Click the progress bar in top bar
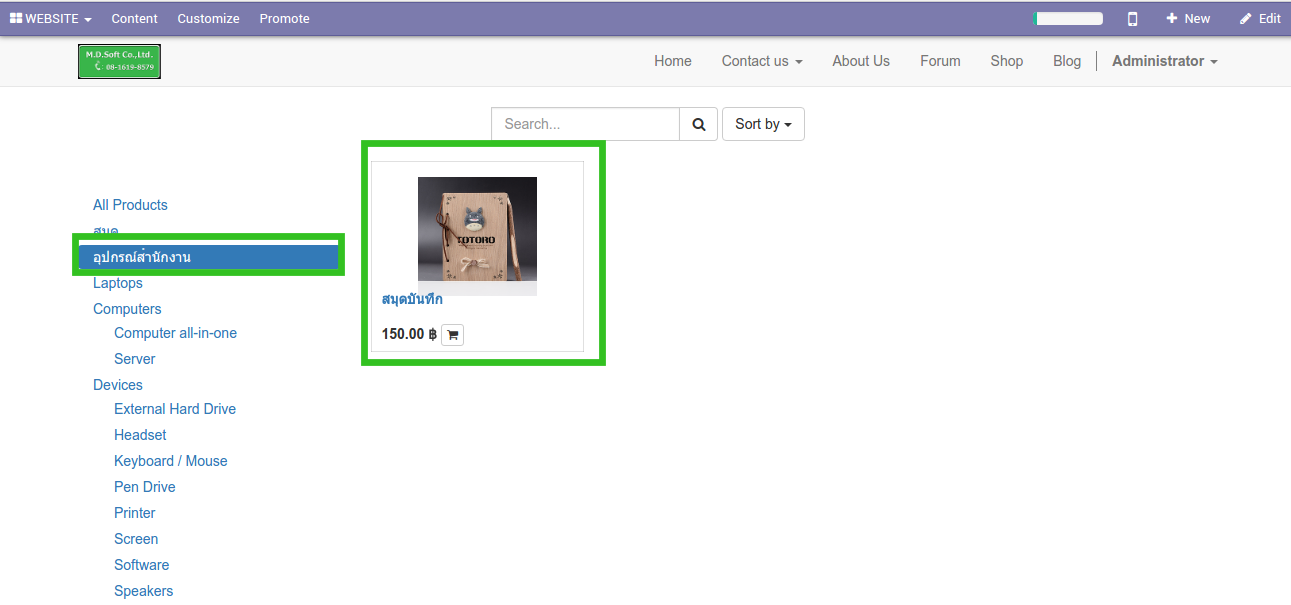 [x=1068, y=18]
